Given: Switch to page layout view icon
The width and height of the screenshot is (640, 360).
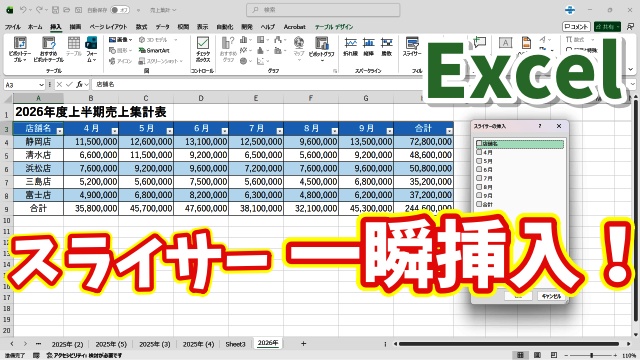Looking at the screenshot, I should [x=537, y=355].
